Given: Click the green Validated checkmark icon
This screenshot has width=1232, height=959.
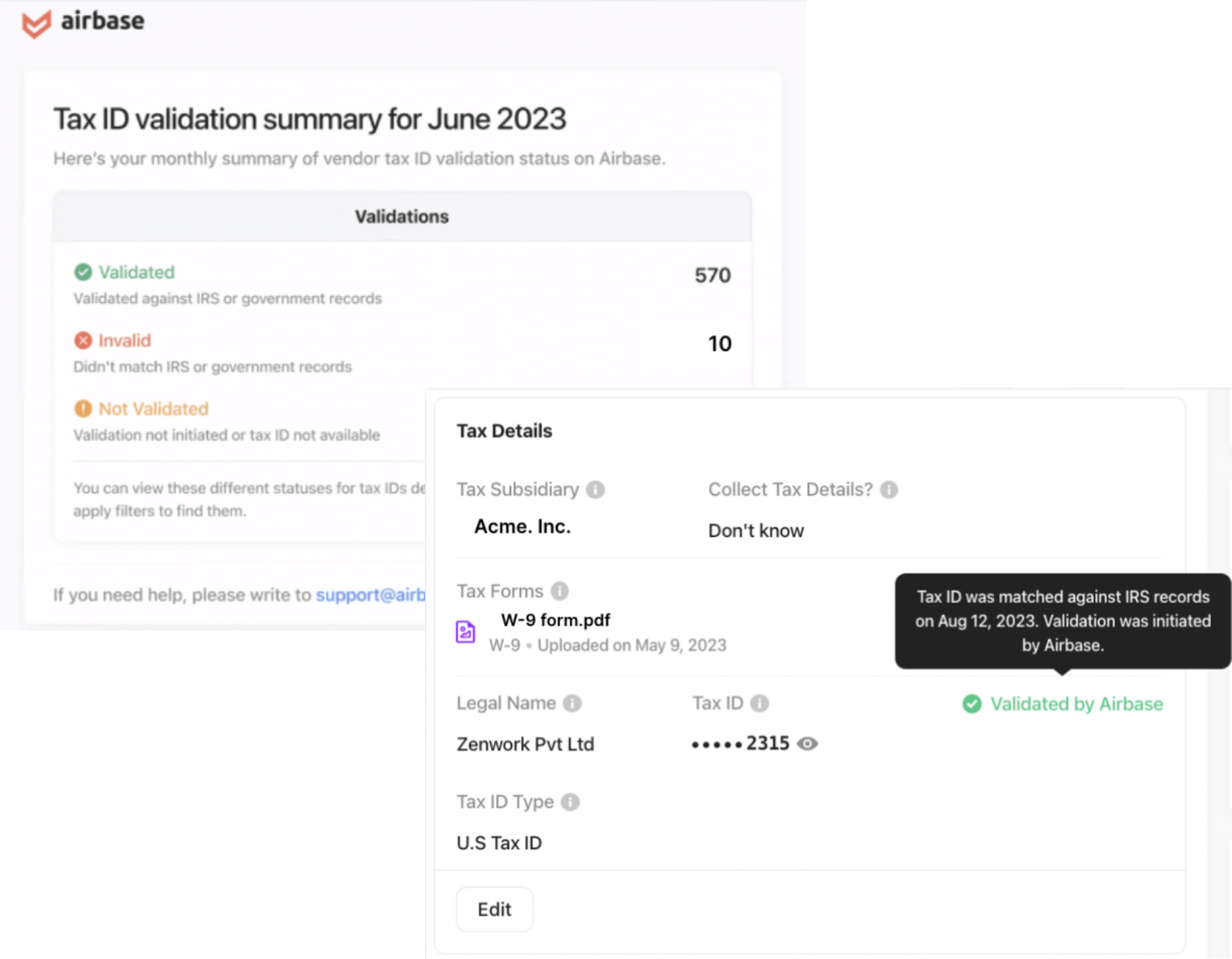Looking at the screenshot, I should click(x=83, y=272).
